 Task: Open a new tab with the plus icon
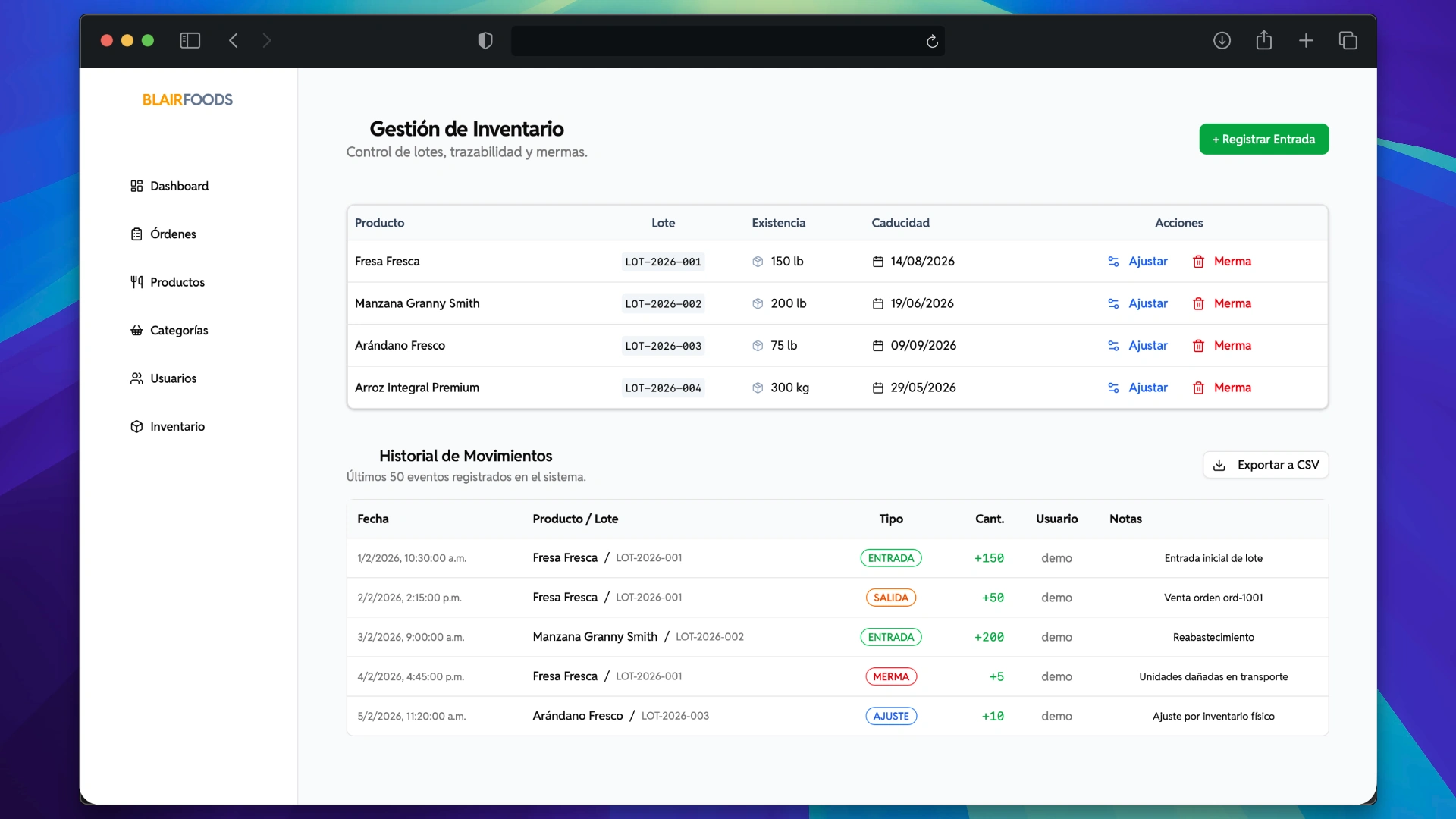click(1306, 41)
